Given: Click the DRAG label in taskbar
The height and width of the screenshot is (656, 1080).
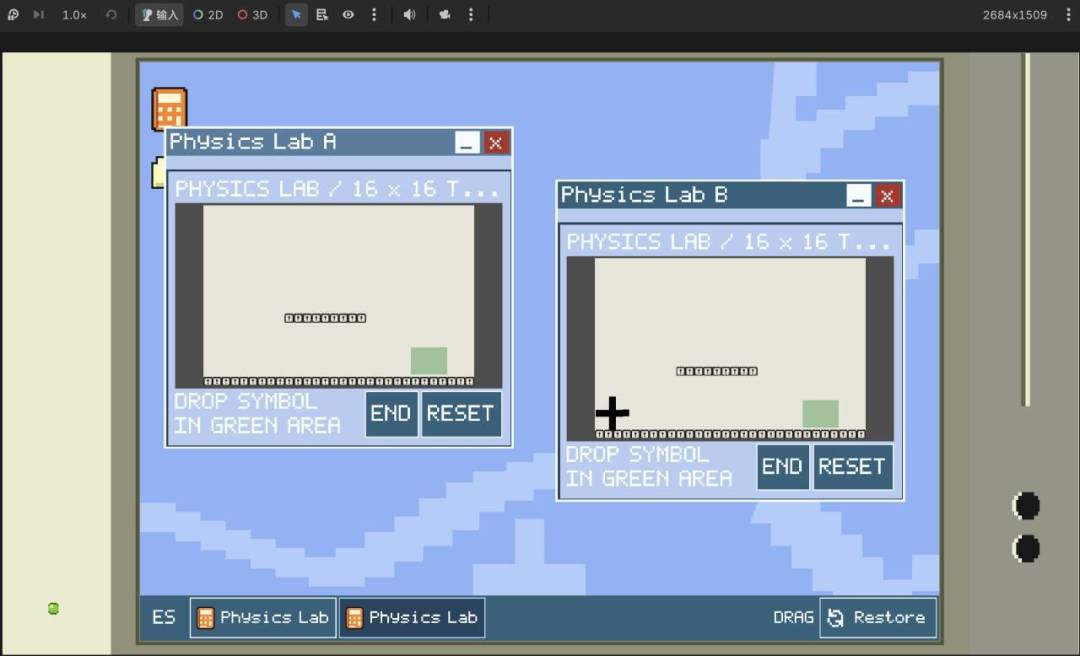Looking at the screenshot, I should click(793, 617).
